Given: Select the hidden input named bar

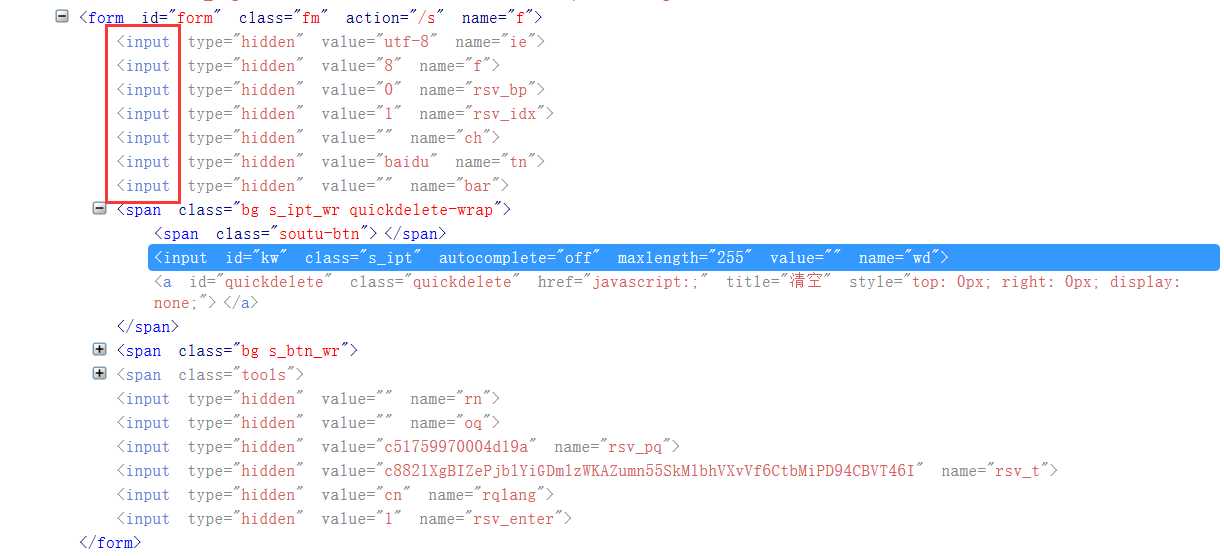Looking at the screenshot, I should pos(313,185).
